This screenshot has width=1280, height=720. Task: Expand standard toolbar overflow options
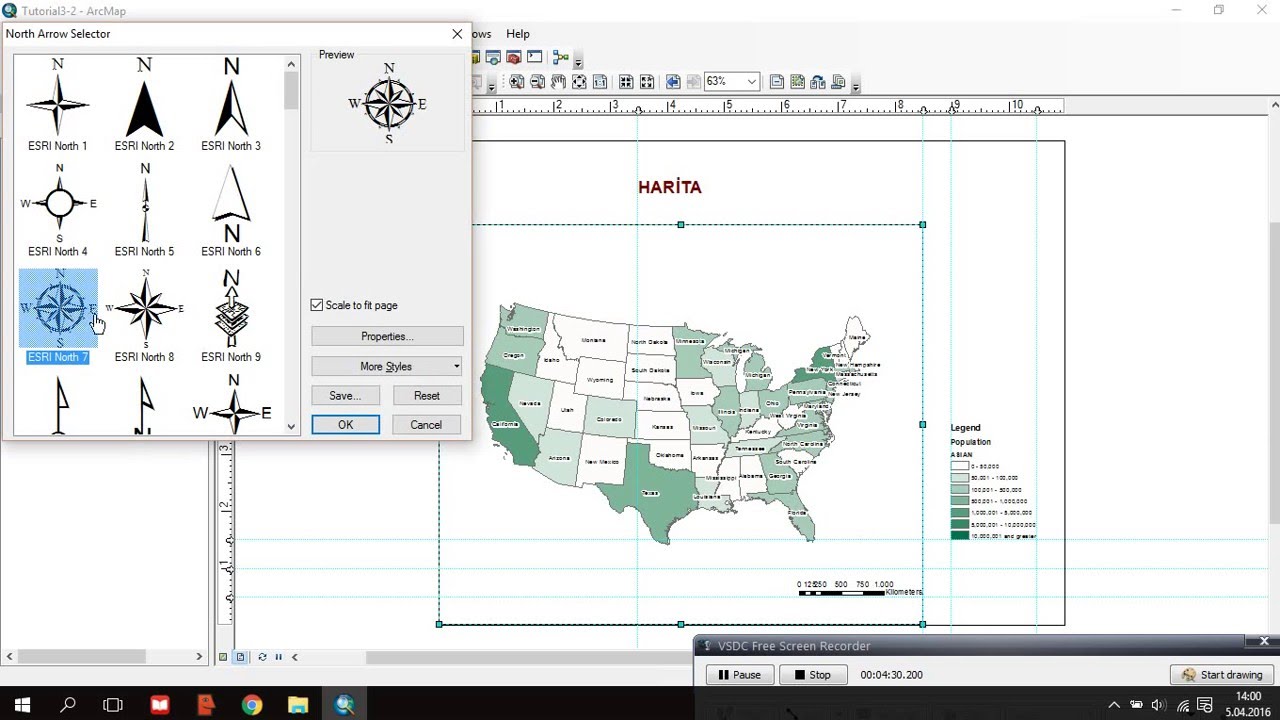point(577,60)
